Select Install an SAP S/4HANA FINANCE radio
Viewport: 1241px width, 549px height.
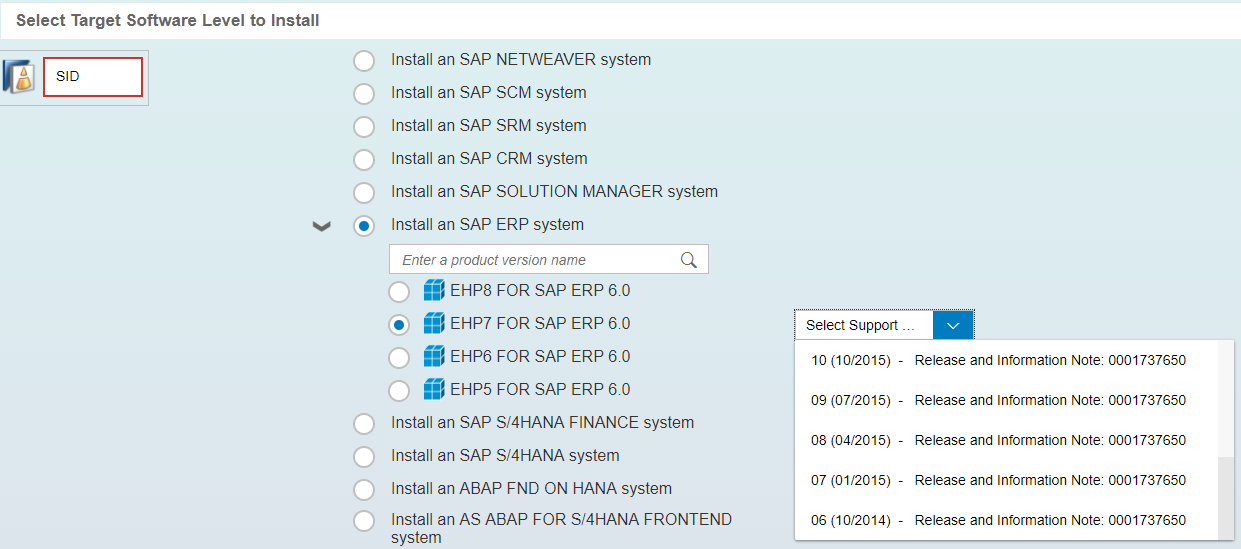pyautogui.click(x=364, y=424)
